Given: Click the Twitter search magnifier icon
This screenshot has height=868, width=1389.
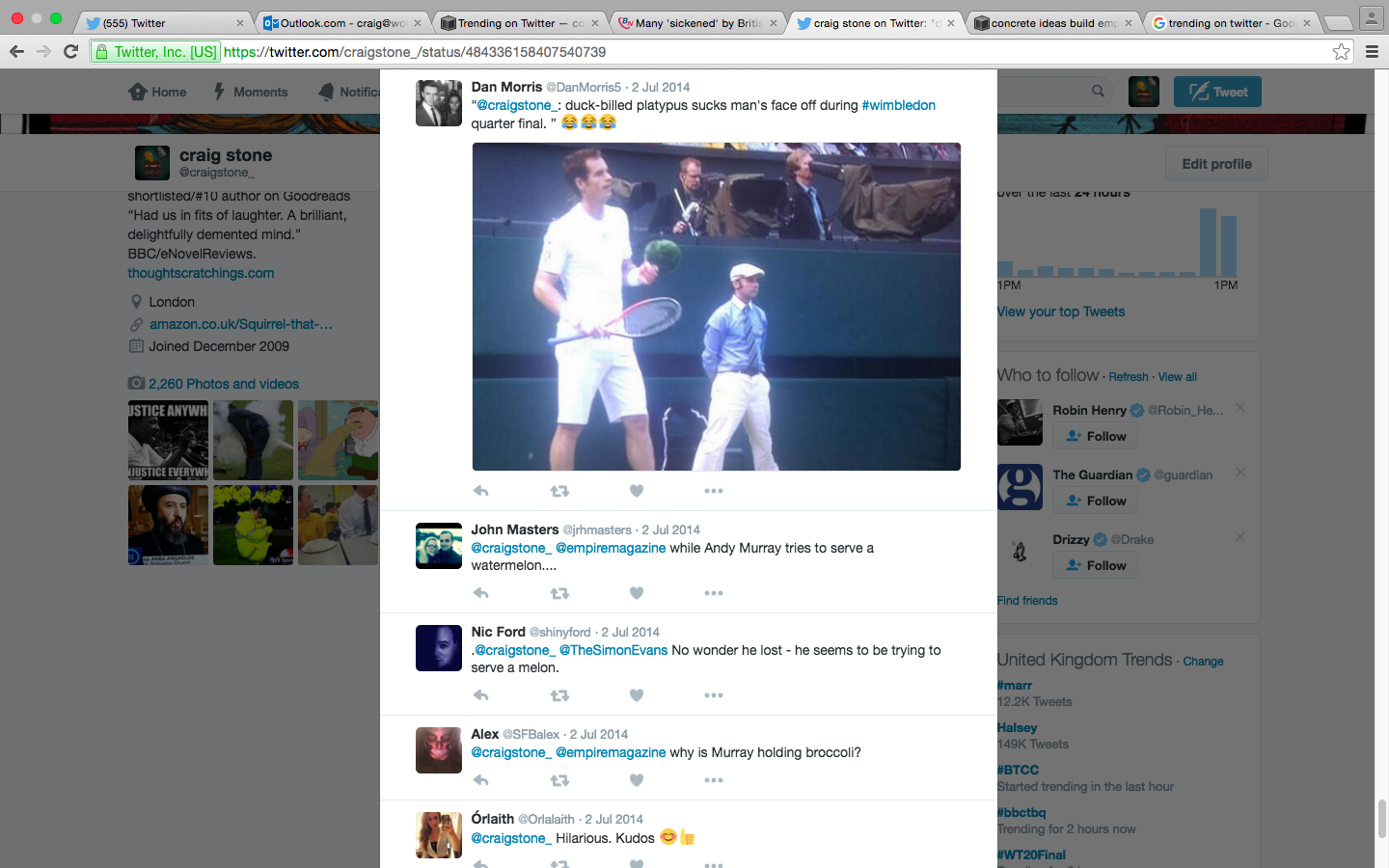Looking at the screenshot, I should (x=1098, y=91).
